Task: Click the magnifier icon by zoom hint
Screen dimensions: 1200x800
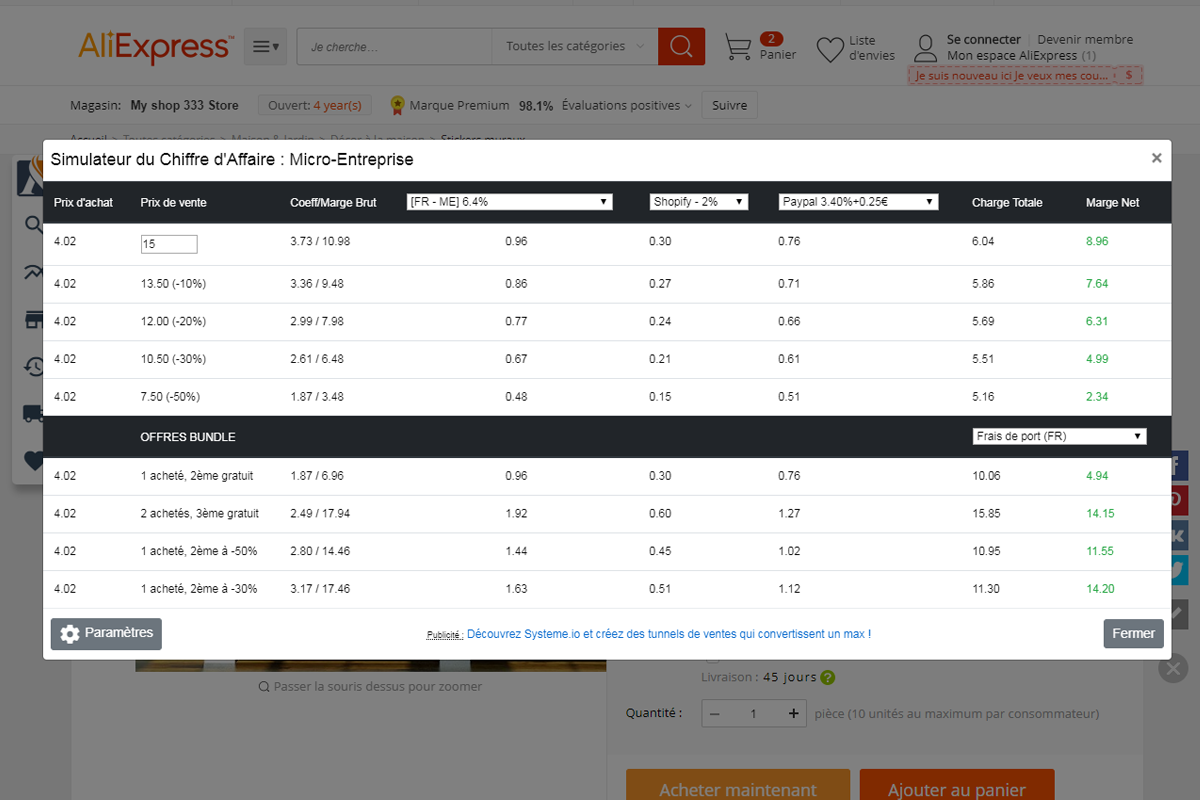Action: point(264,687)
